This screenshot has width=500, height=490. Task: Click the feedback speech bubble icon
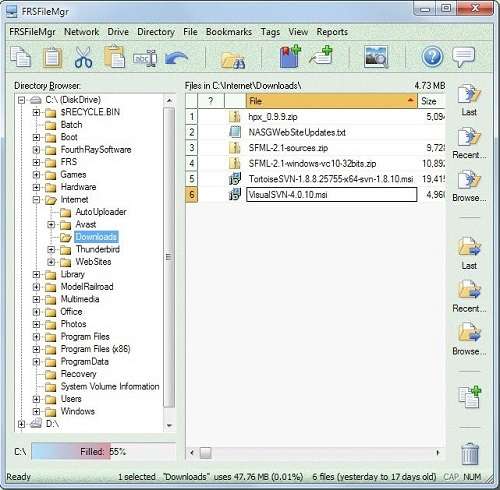[464, 57]
